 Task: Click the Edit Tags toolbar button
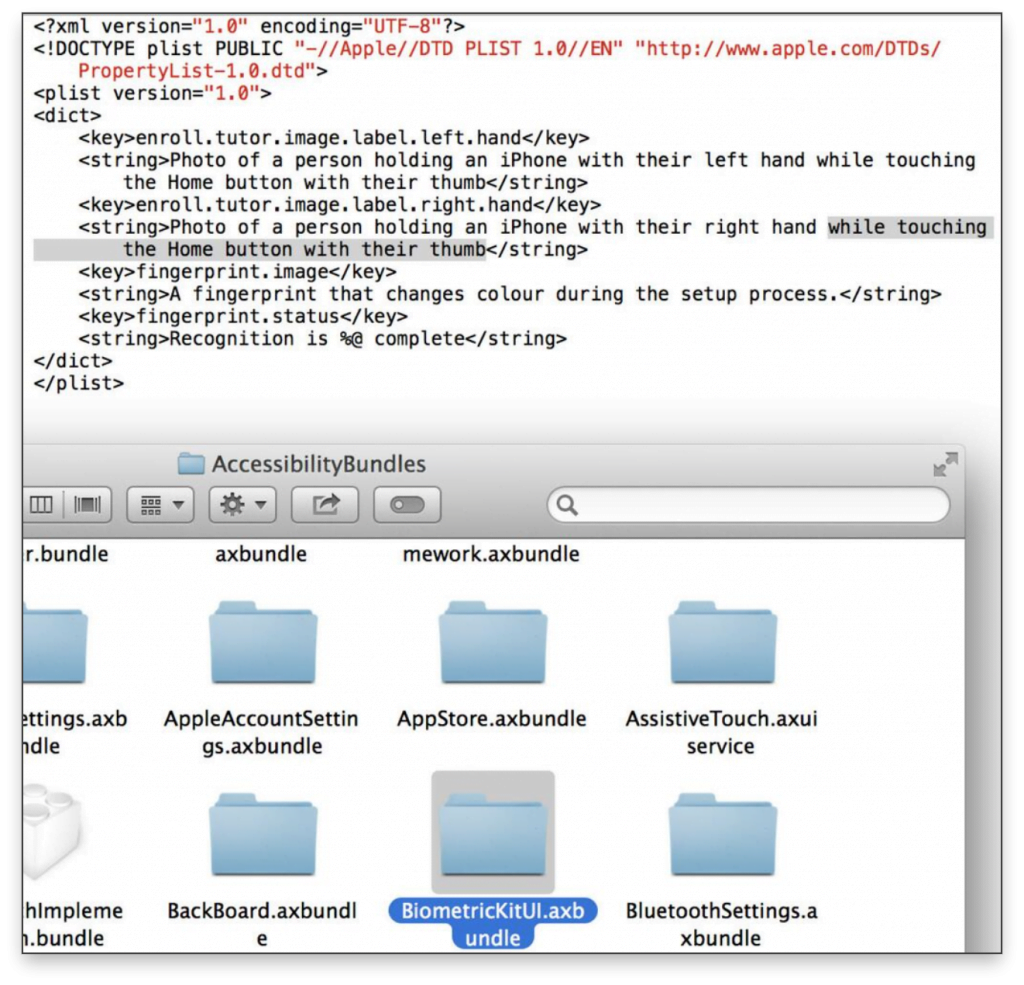[407, 505]
